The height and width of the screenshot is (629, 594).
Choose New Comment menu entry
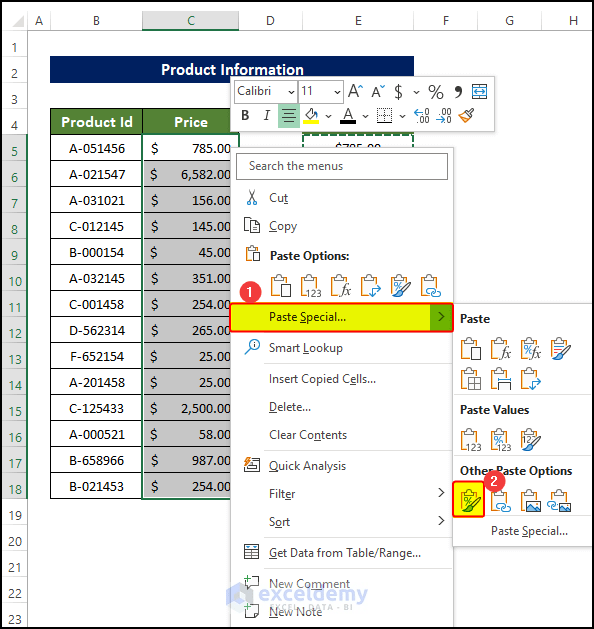[342, 584]
